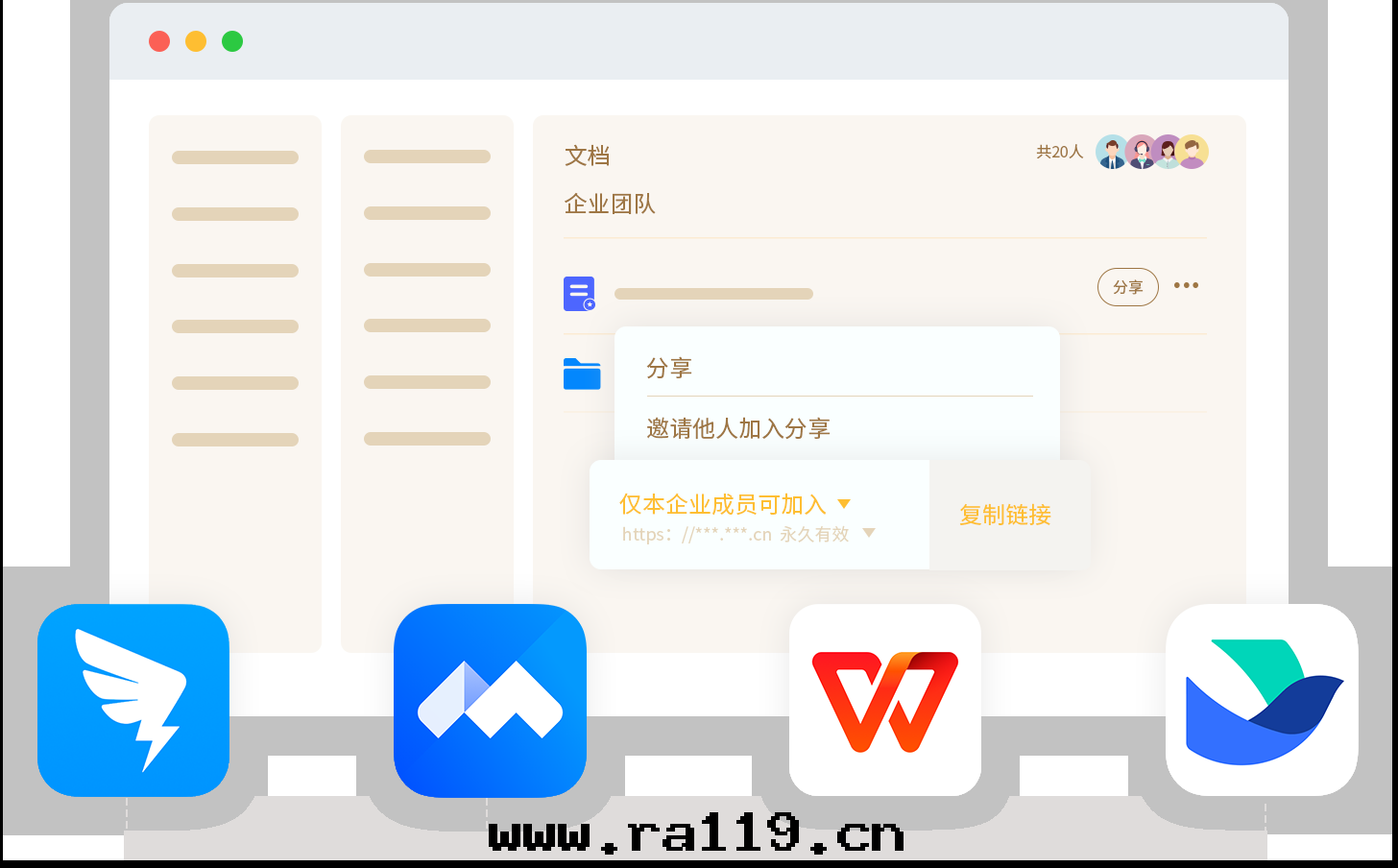The height and width of the screenshot is (868, 1398).
Task: Open the blue folder icon
Action: click(582, 374)
